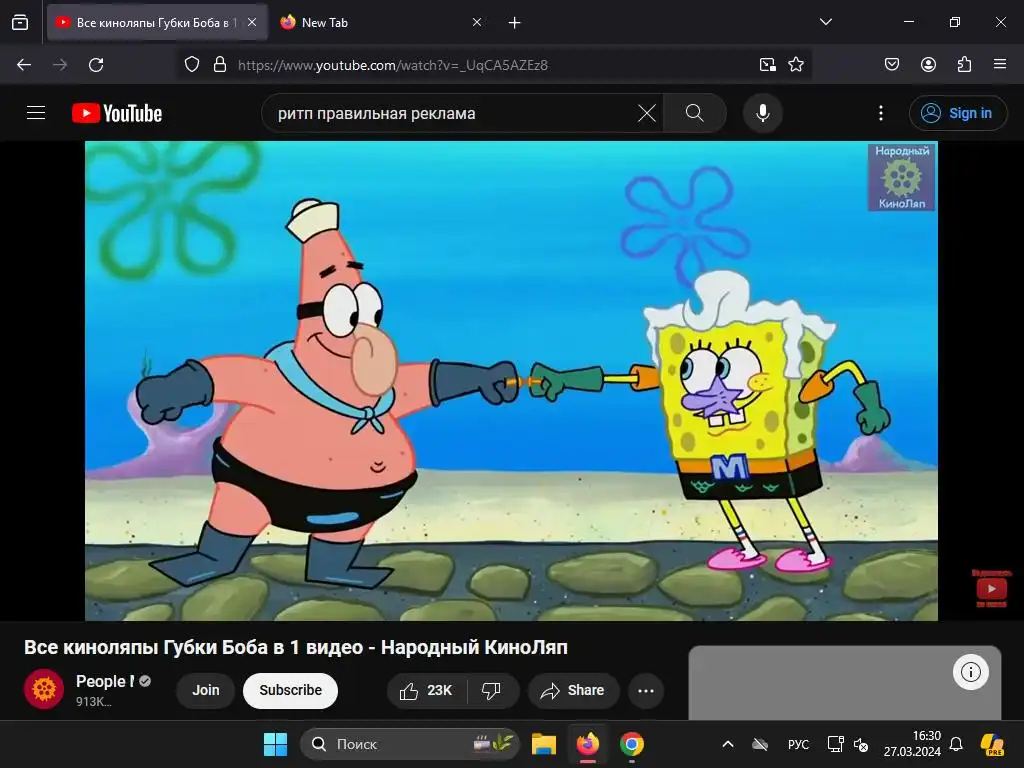The height and width of the screenshot is (768, 1024).
Task: Open Firefox application hamburger menu
Action: click(x=1000, y=65)
